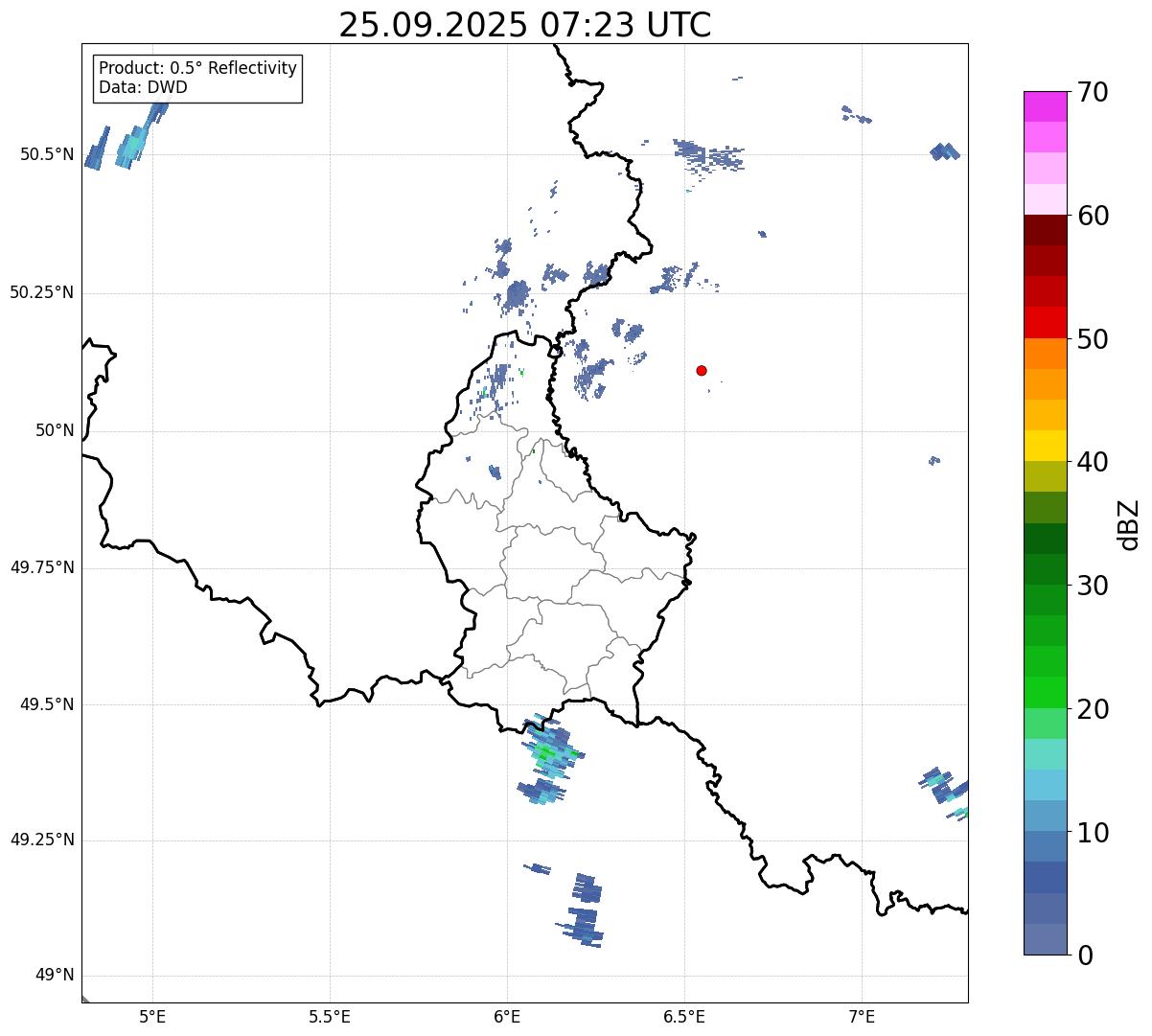The width and height of the screenshot is (1152, 1036).
Task: Click the 50.25°N latitude label
Action: coord(42,292)
